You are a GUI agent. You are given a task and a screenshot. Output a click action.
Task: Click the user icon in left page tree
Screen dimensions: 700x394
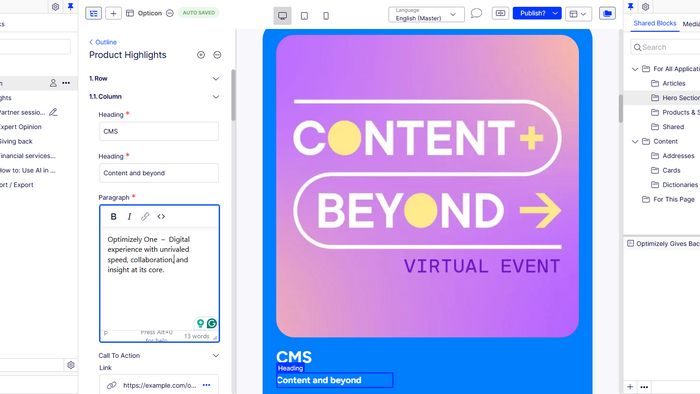coord(53,83)
